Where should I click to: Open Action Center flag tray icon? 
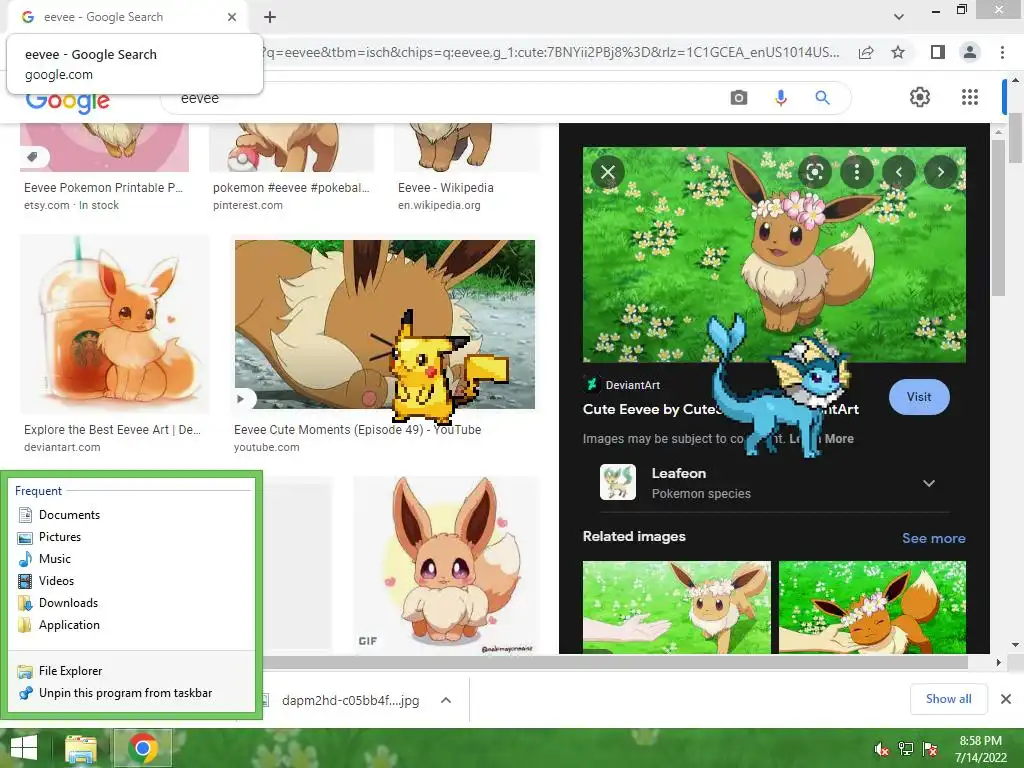[x=930, y=748]
